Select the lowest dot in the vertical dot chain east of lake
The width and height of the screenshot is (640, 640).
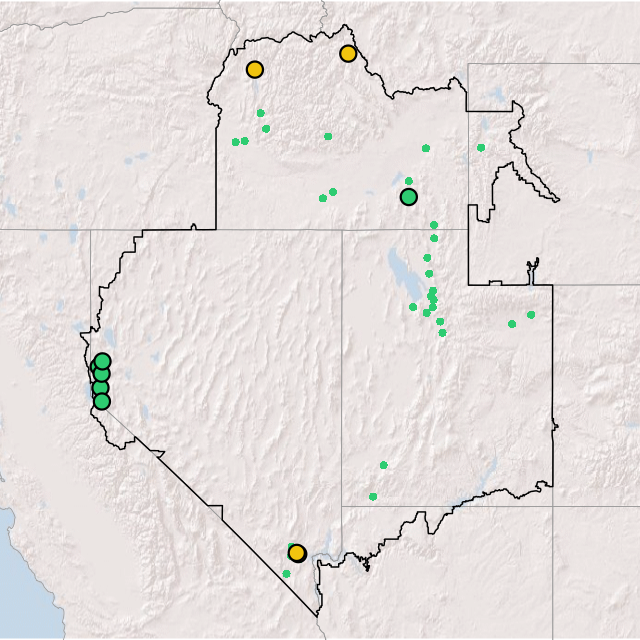point(442,333)
